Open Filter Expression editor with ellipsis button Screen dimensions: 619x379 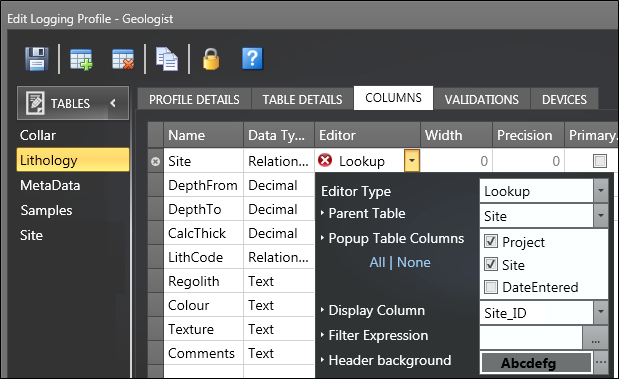(595, 338)
